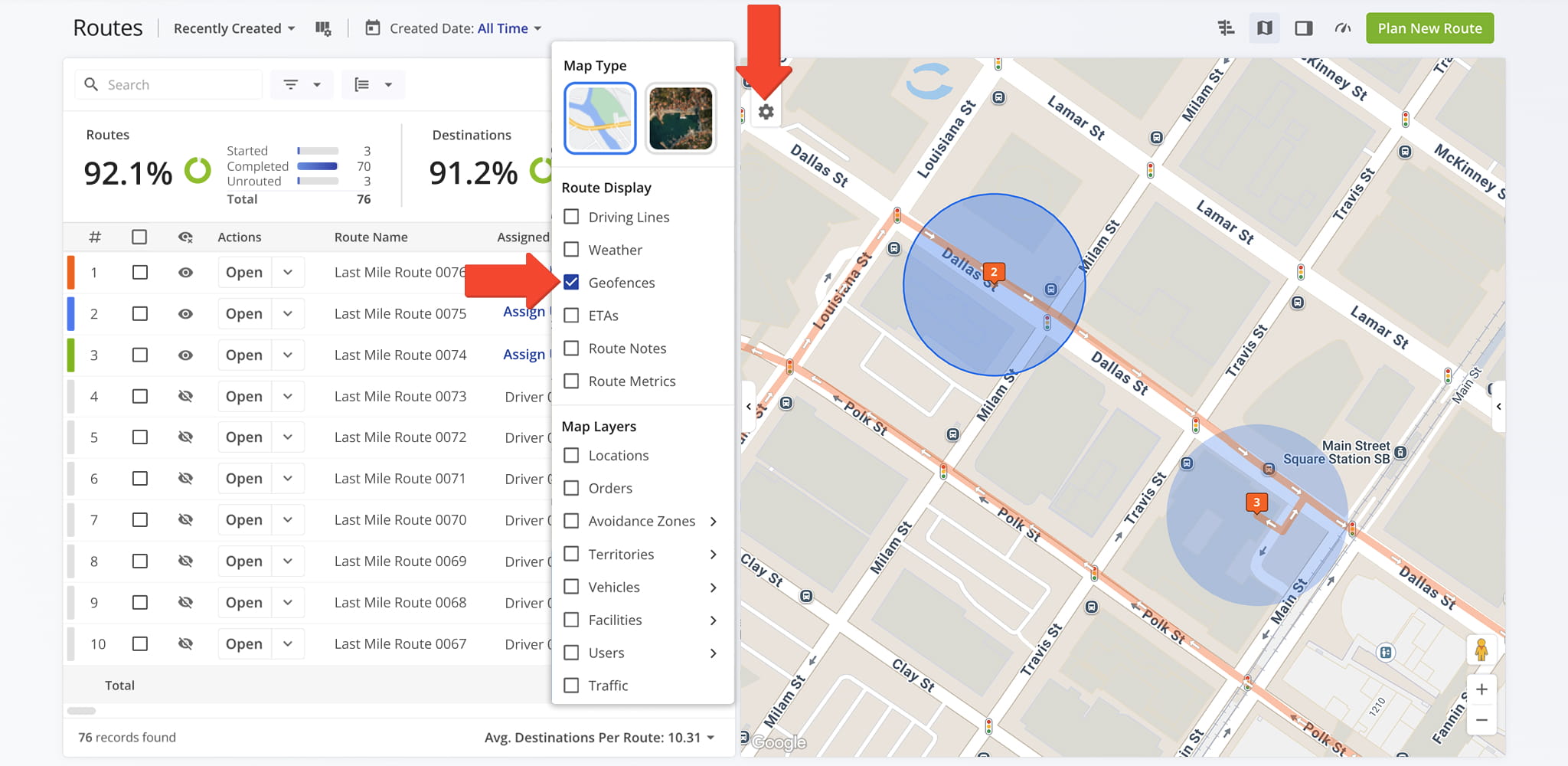Click the map view icon in top toolbar
This screenshot has height=766, width=1568.
pos(1264,28)
